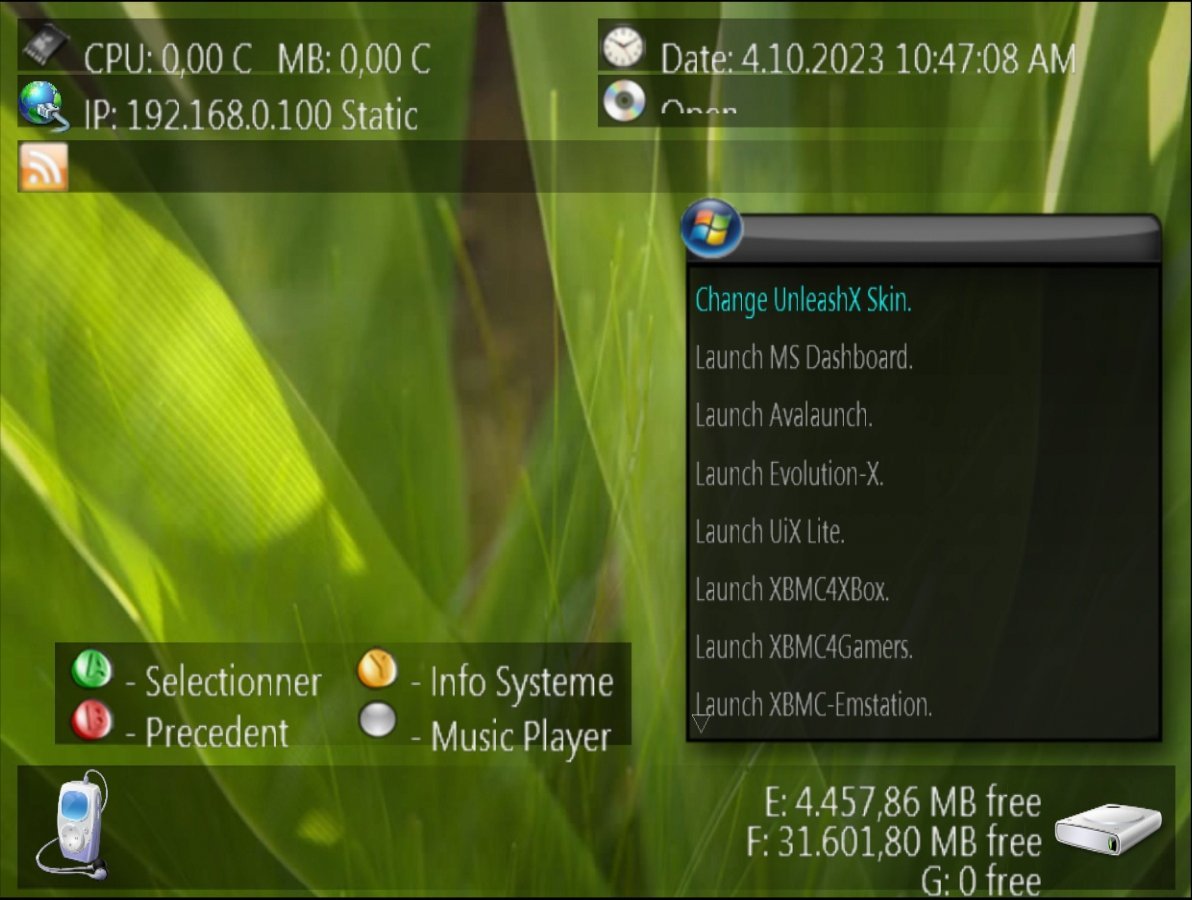Screen dimensions: 1192x900
Task: Click the network globe icon beside IP
Action: click(x=43, y=106)
